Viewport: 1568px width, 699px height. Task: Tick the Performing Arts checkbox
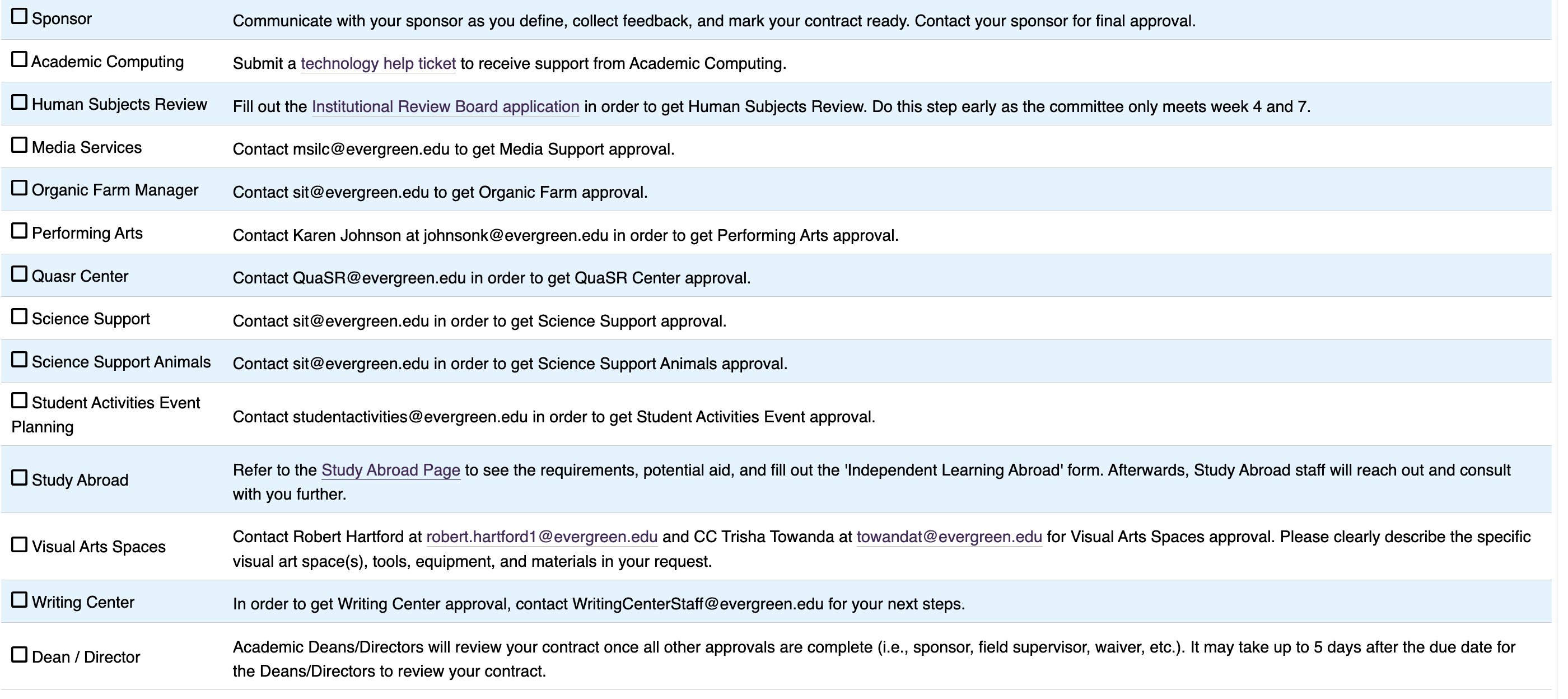[20, 231]
